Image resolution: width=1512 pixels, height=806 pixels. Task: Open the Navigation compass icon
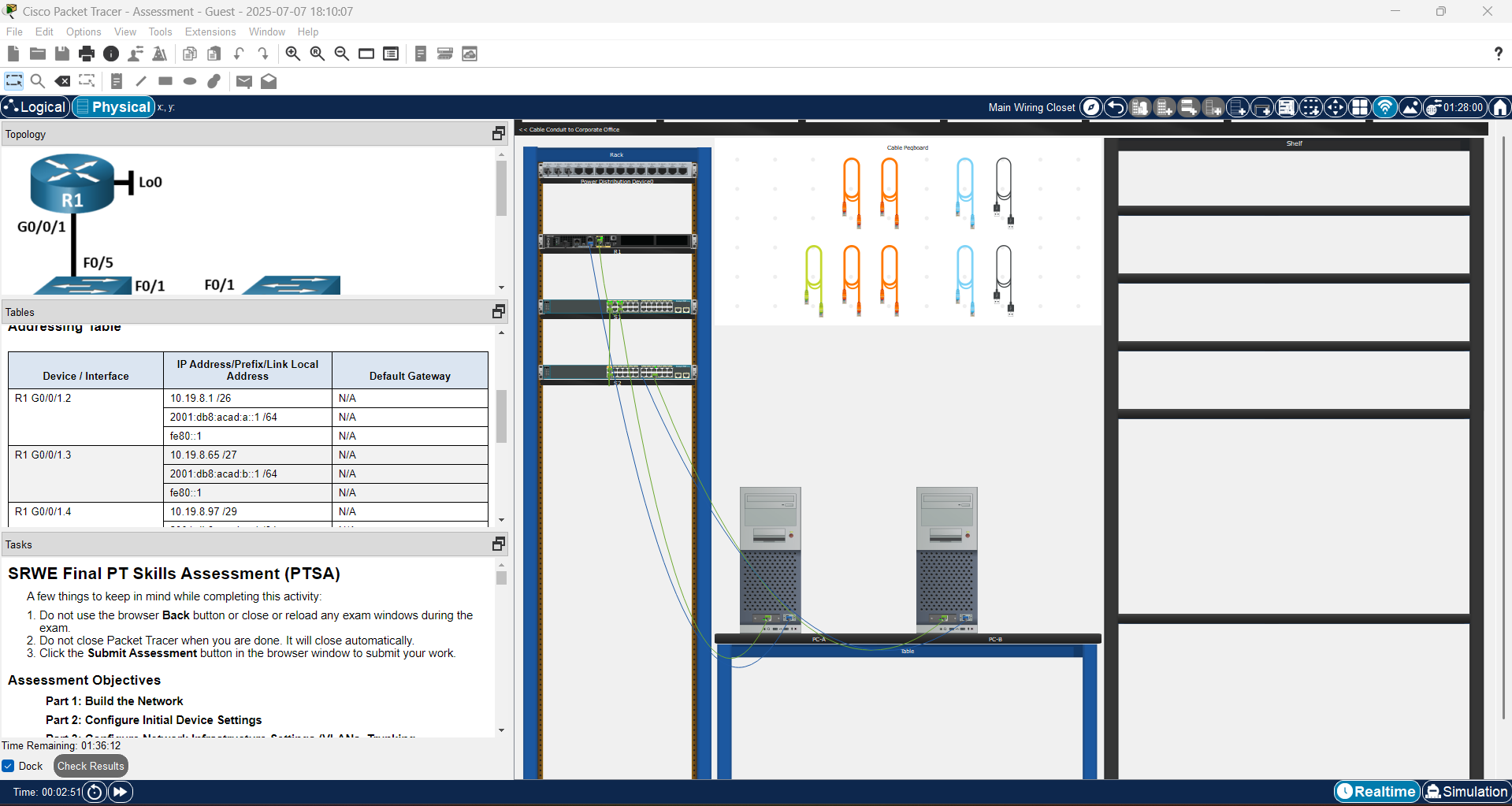1090,107
